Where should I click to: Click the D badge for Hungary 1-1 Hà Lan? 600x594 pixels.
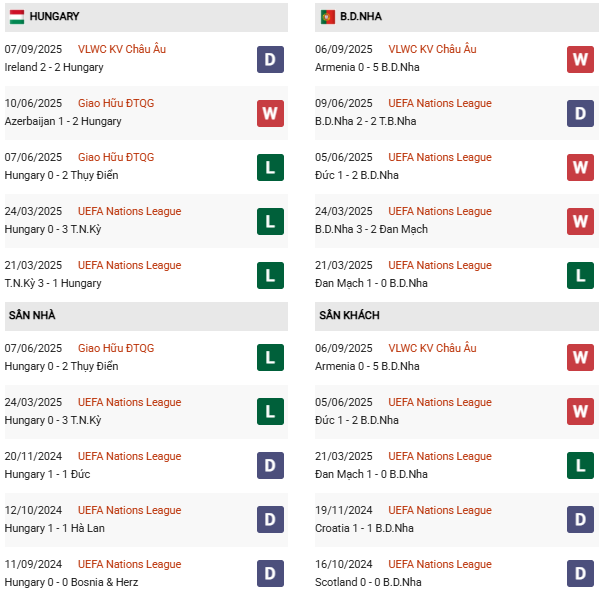tap(270, 520)
